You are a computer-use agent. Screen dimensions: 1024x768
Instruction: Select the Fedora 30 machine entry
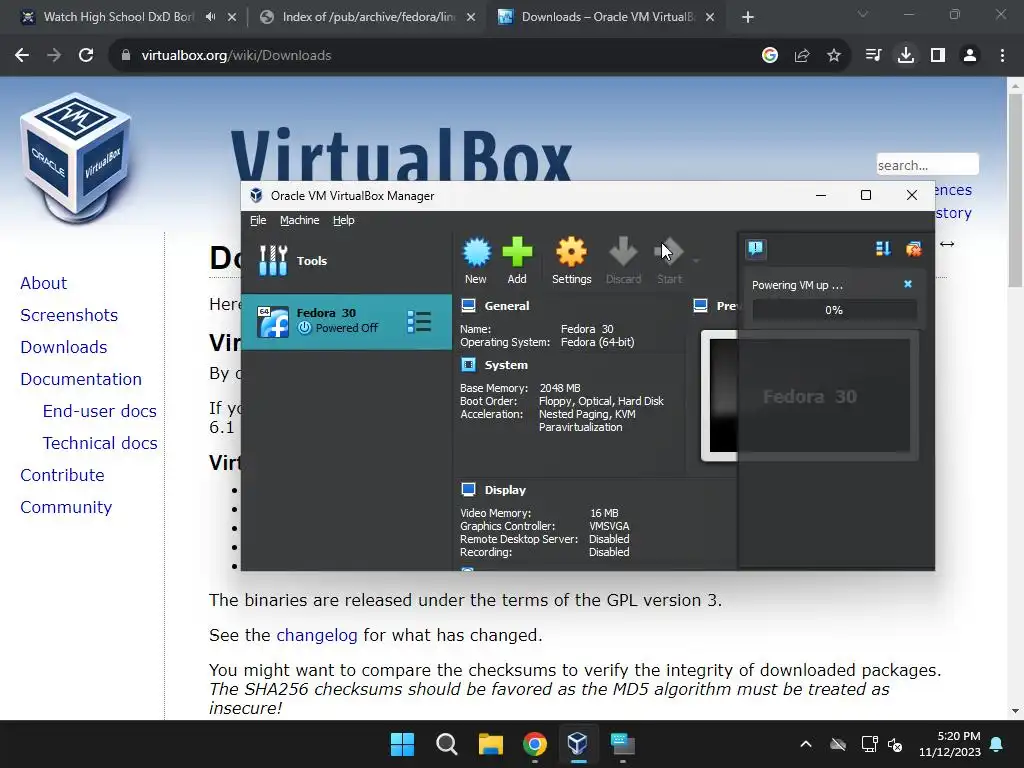tap(346, 321)
